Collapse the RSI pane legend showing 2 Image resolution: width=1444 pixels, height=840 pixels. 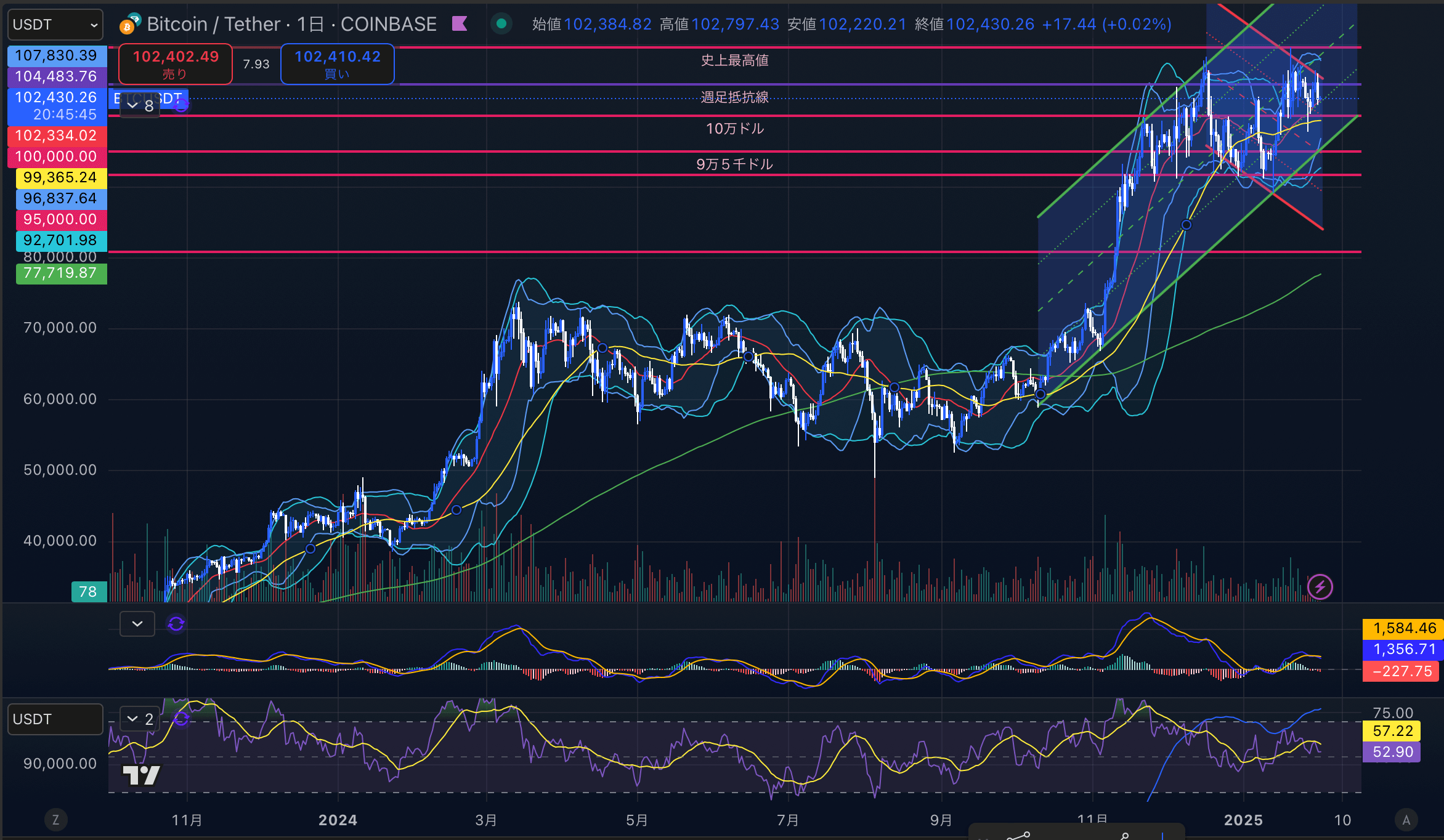click(x=140, y=719)
